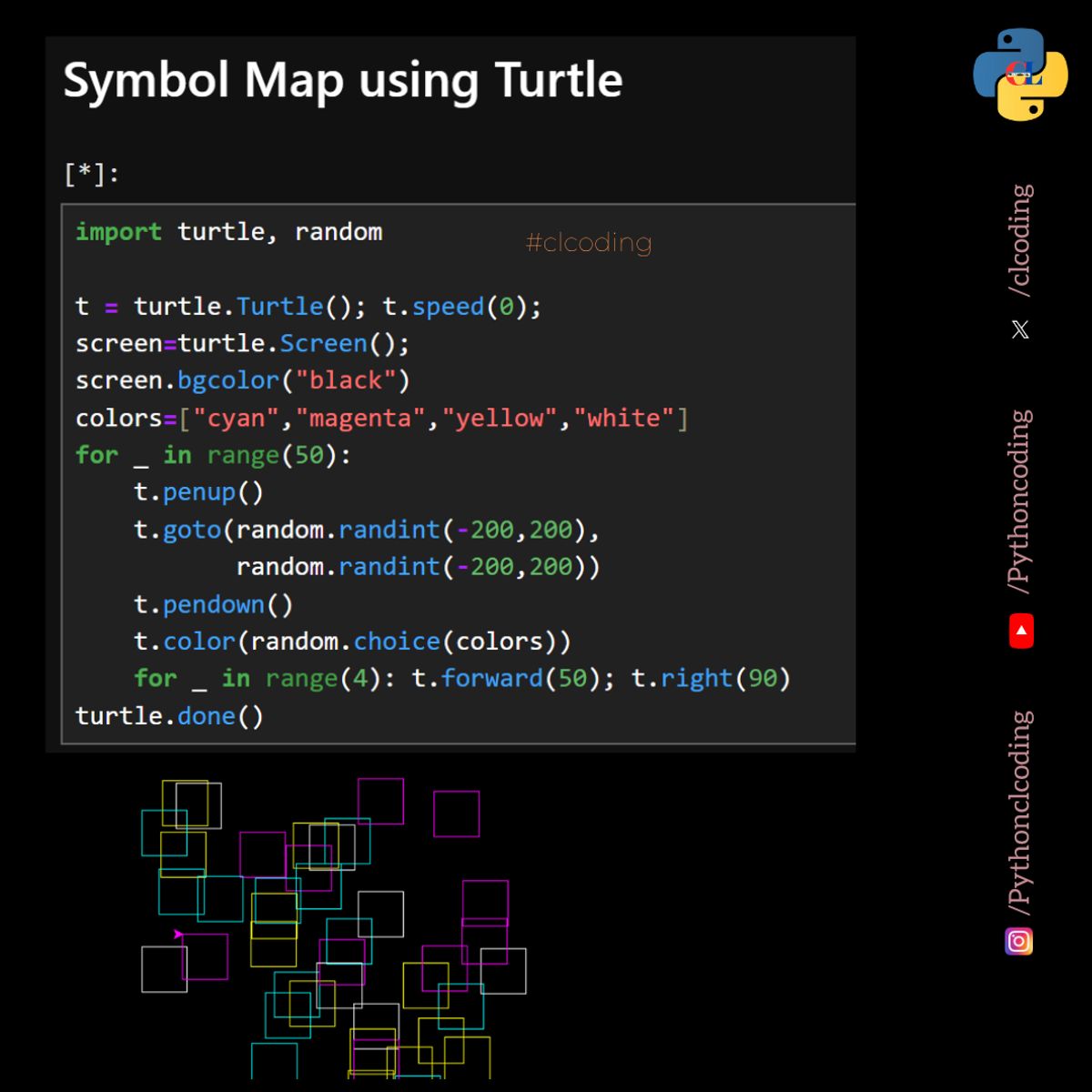Select the white color string in the colors list
1092x1092 pixels.
626,417
